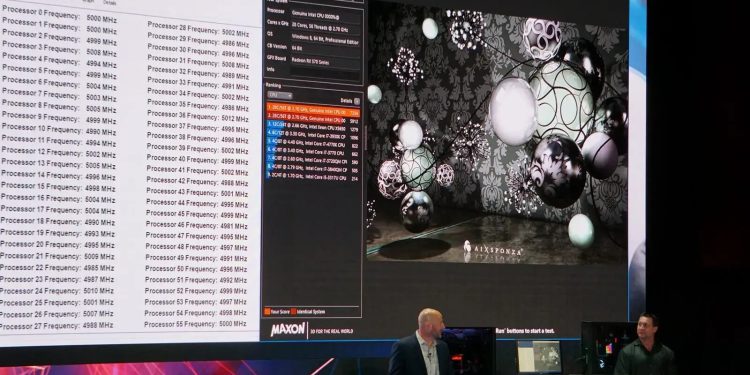
Task: Select the Core i7-4770K ranking row
Action: (313, 145)
